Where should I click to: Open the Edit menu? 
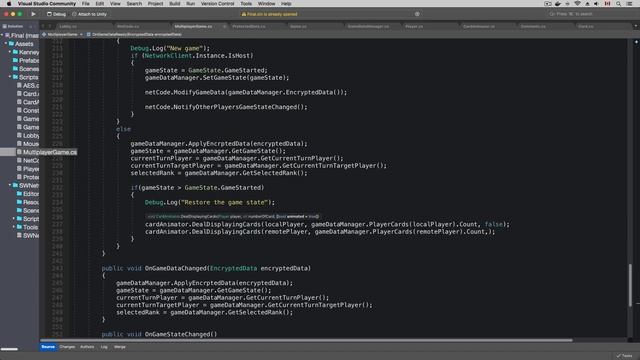click(x=100, y=3)
